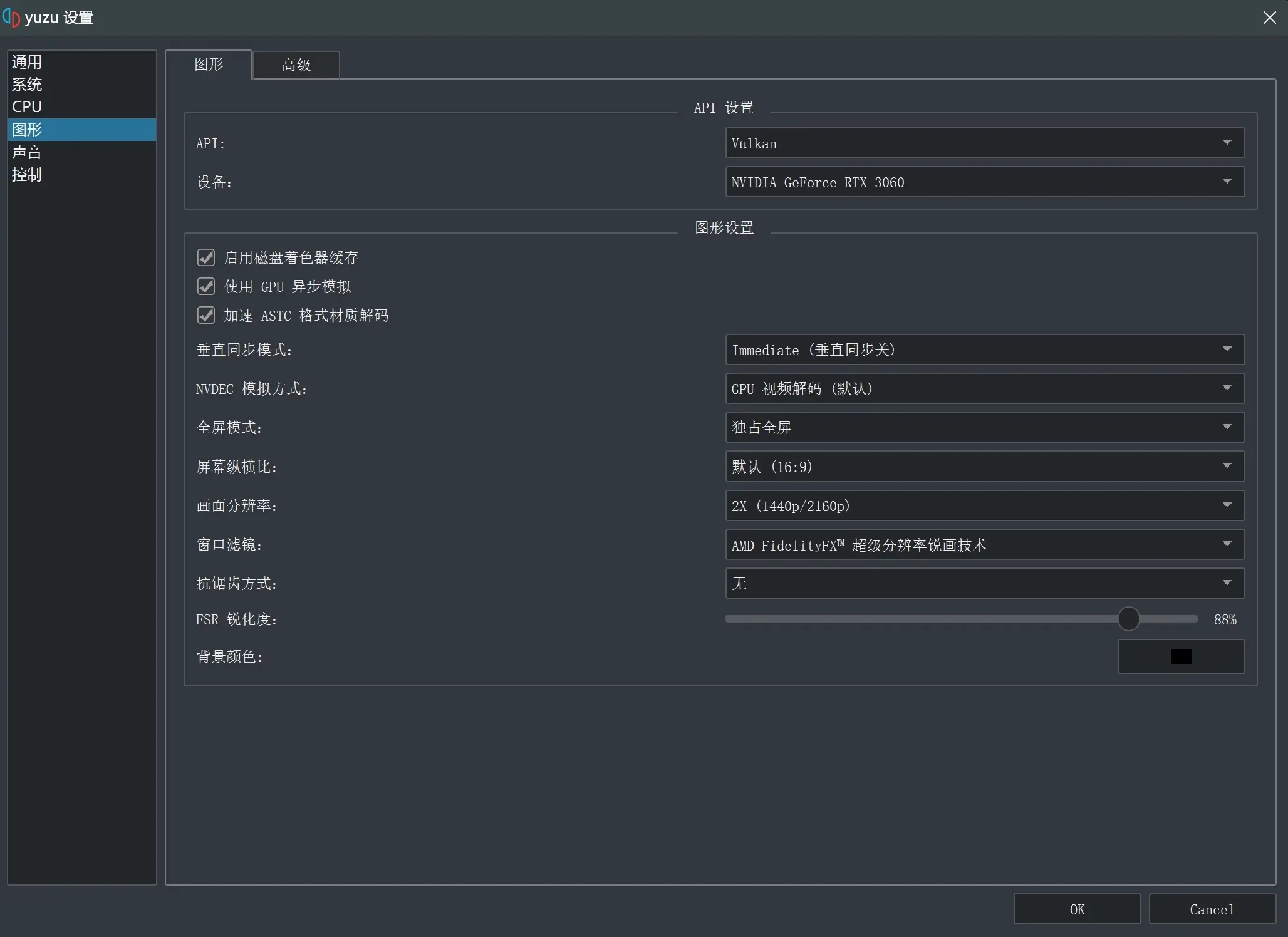The height and width of the screenshot is (937, 1288).
Task: Click the yuzu logo icon in title bar
Action: click(x=11, y=18)
